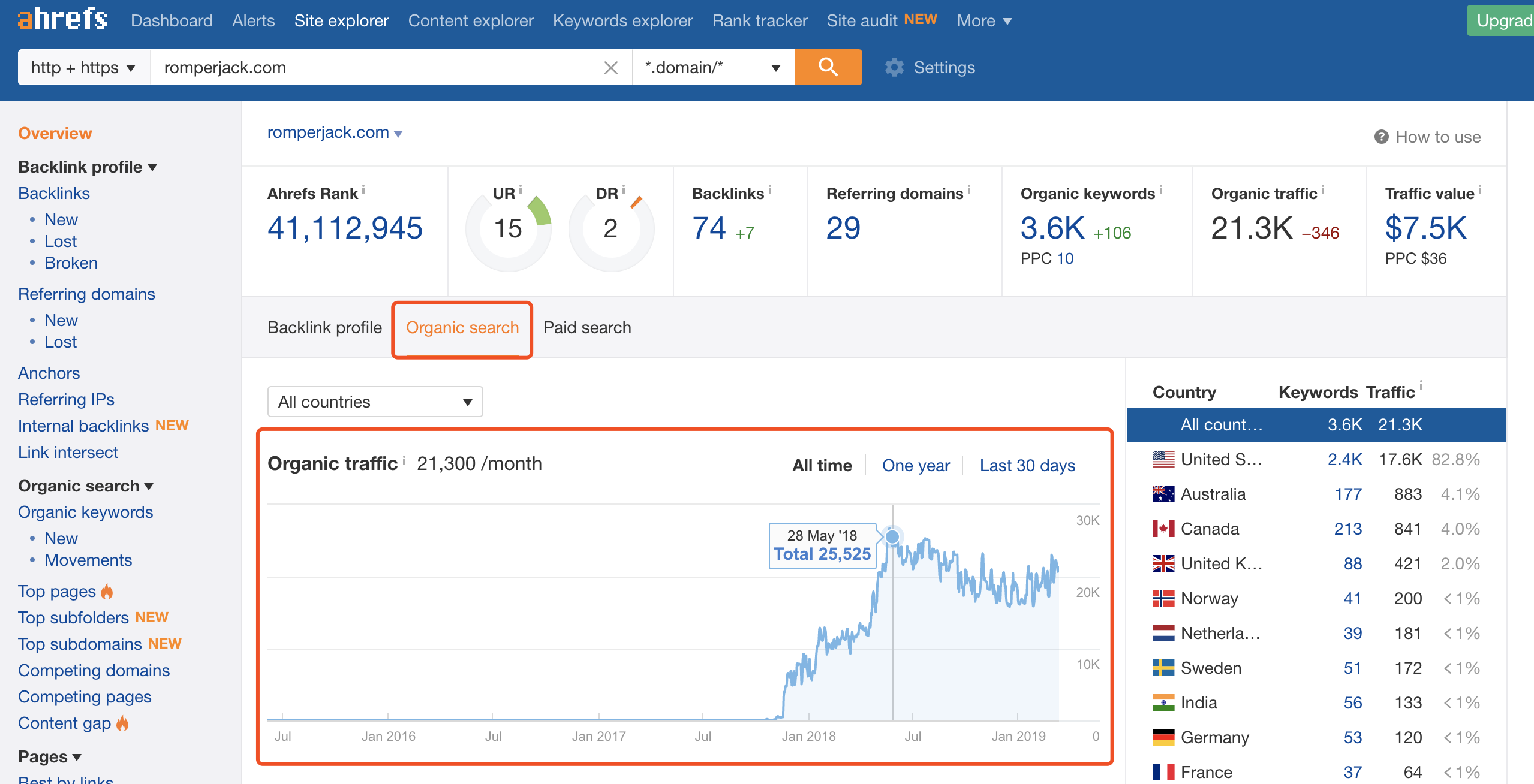Collapse the Backlink profile sidebar section

coord(88,167)
